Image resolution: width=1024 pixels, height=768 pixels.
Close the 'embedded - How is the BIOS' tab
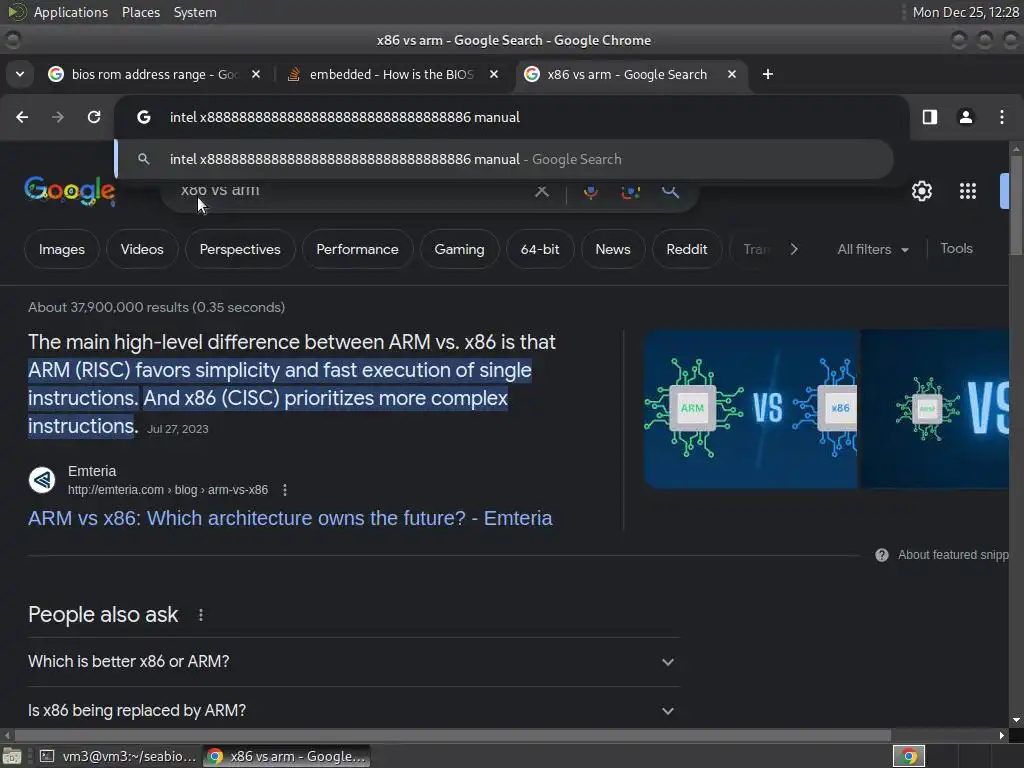[494, 74]
